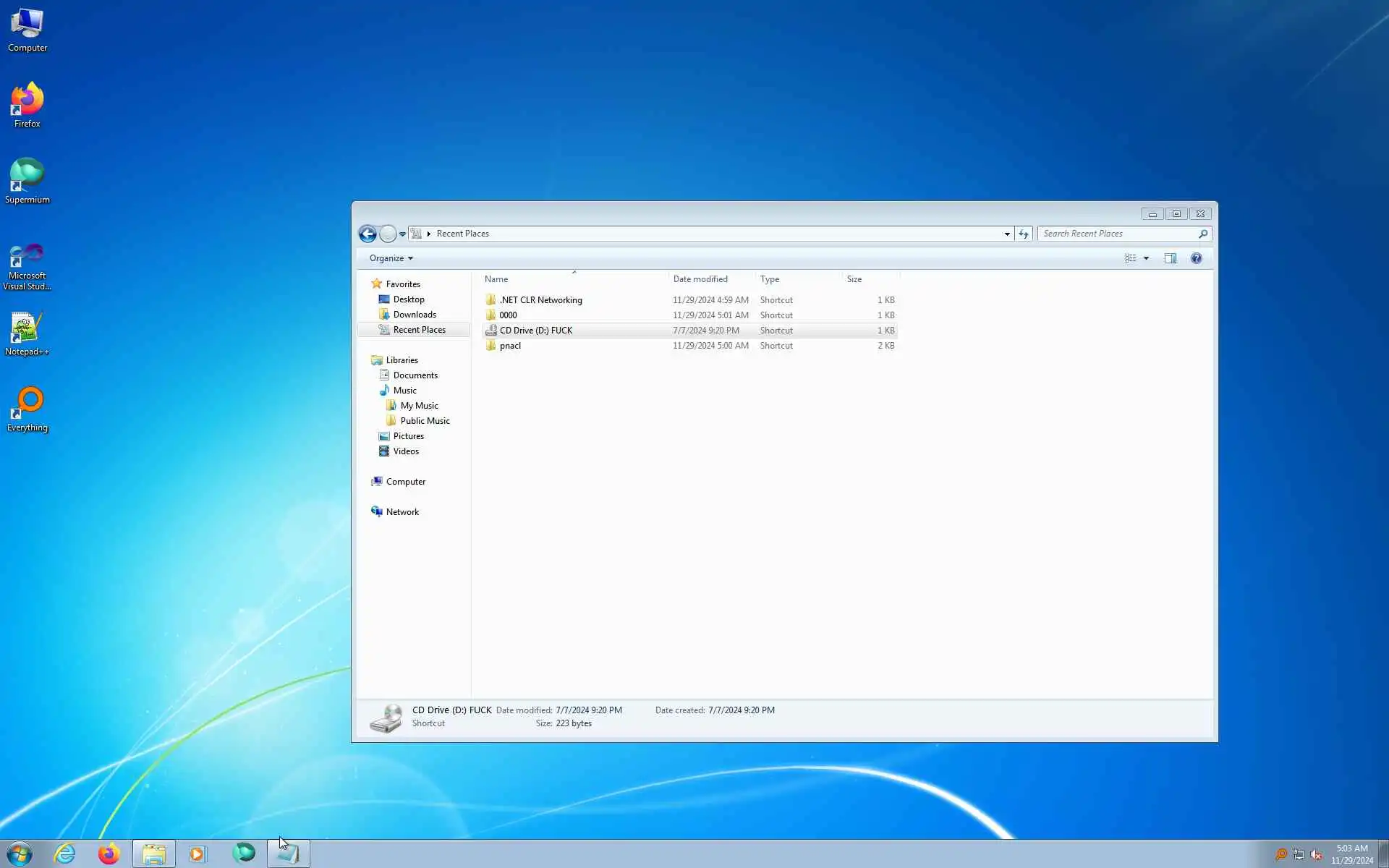Screen dimensions: 1389x868
Task: Open the Explorer help icon
Action: coord(1196,258)
